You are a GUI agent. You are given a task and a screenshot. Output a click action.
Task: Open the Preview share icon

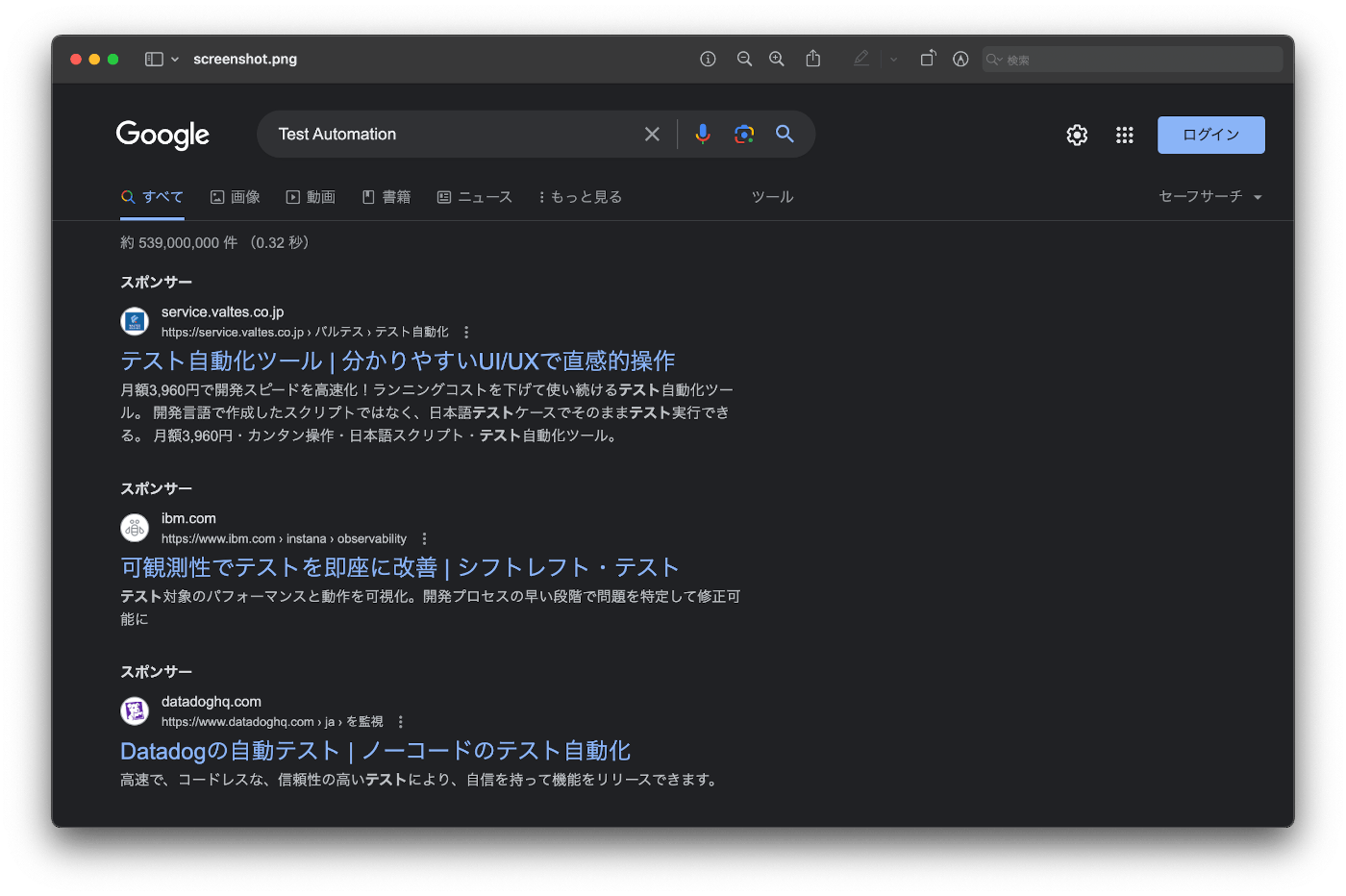813,59
